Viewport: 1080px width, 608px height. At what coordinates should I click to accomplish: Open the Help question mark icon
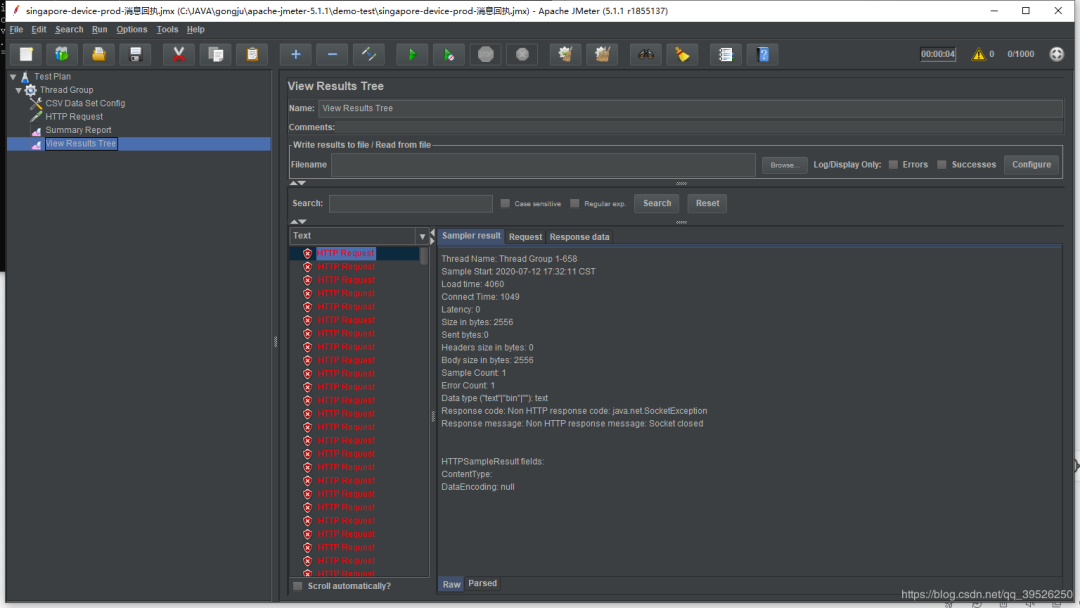click(763, 54)
